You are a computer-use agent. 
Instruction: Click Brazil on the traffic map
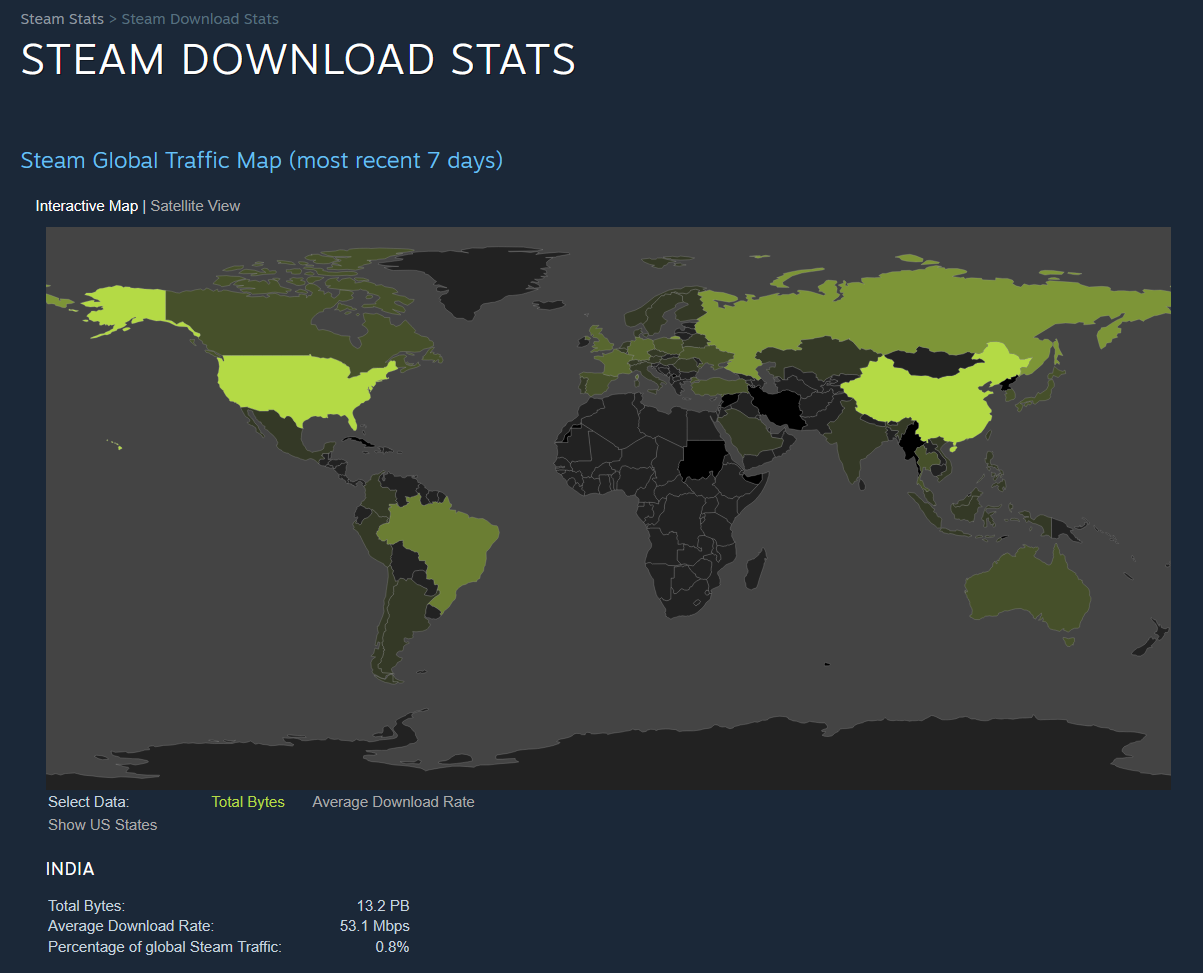[440, 540]
